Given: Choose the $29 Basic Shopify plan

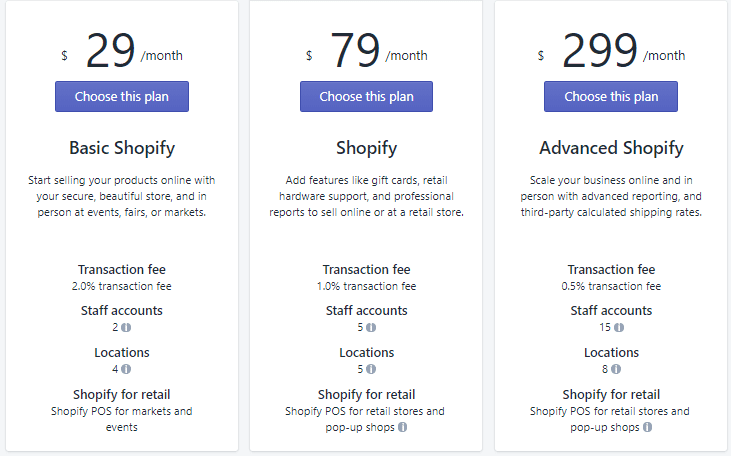Looking at the screenshot, I should tap(122, 97).
